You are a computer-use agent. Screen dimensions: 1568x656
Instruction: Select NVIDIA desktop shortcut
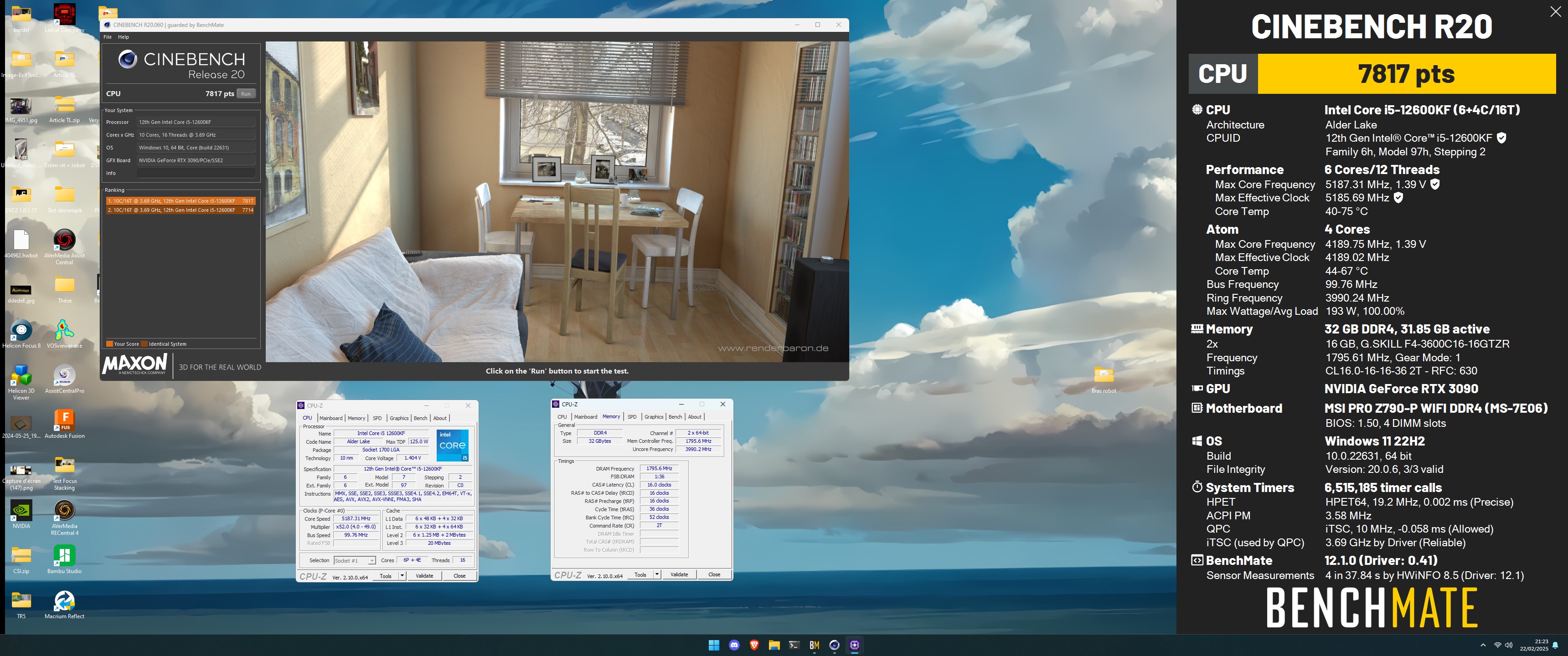(x=21, y=514)
